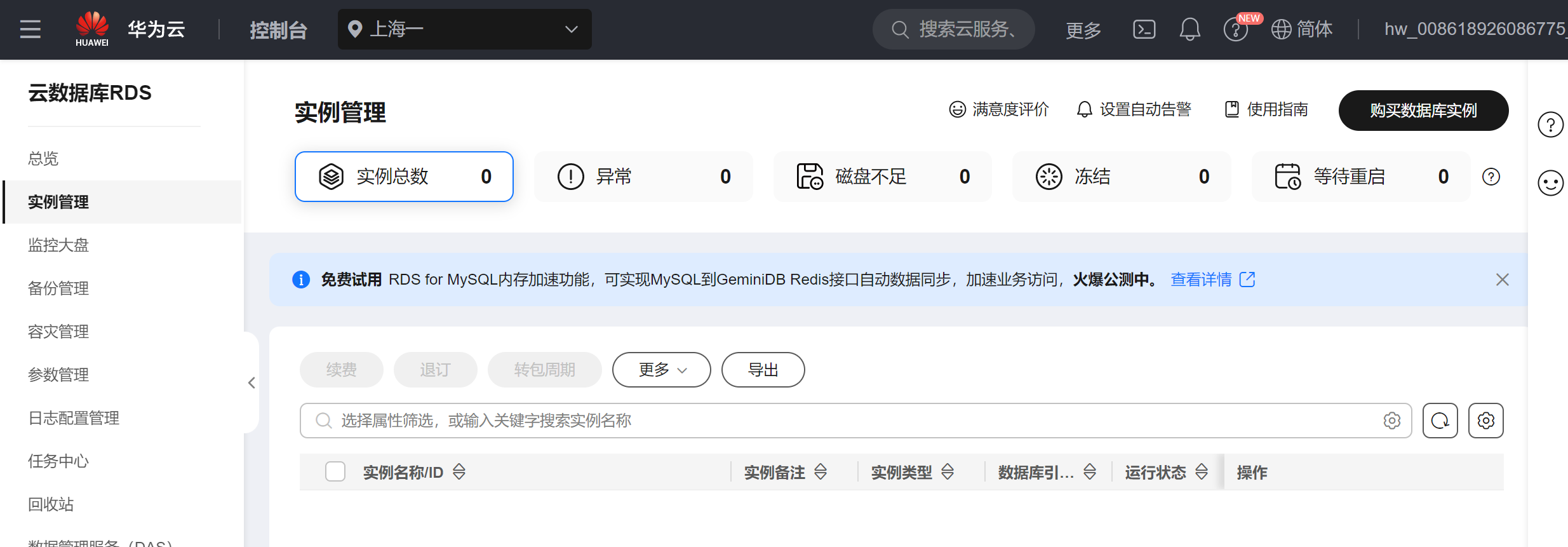This screenshot has height=547, width=1568.
Task: Select the 实例总数 summary card
Action: tap(404, 177)
